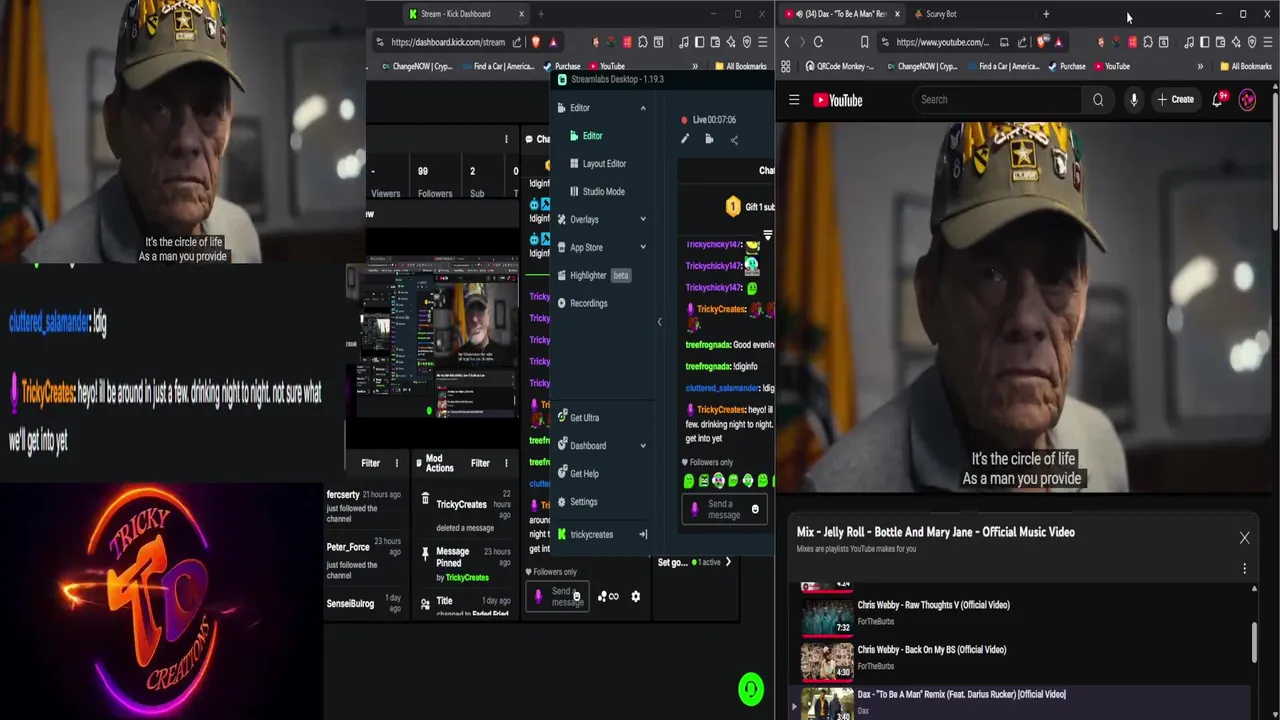Open new tab in YouTube browser window
The height and width of the screenshot is (720, 1280).
pyautogui.click(x=1046, y=14)
